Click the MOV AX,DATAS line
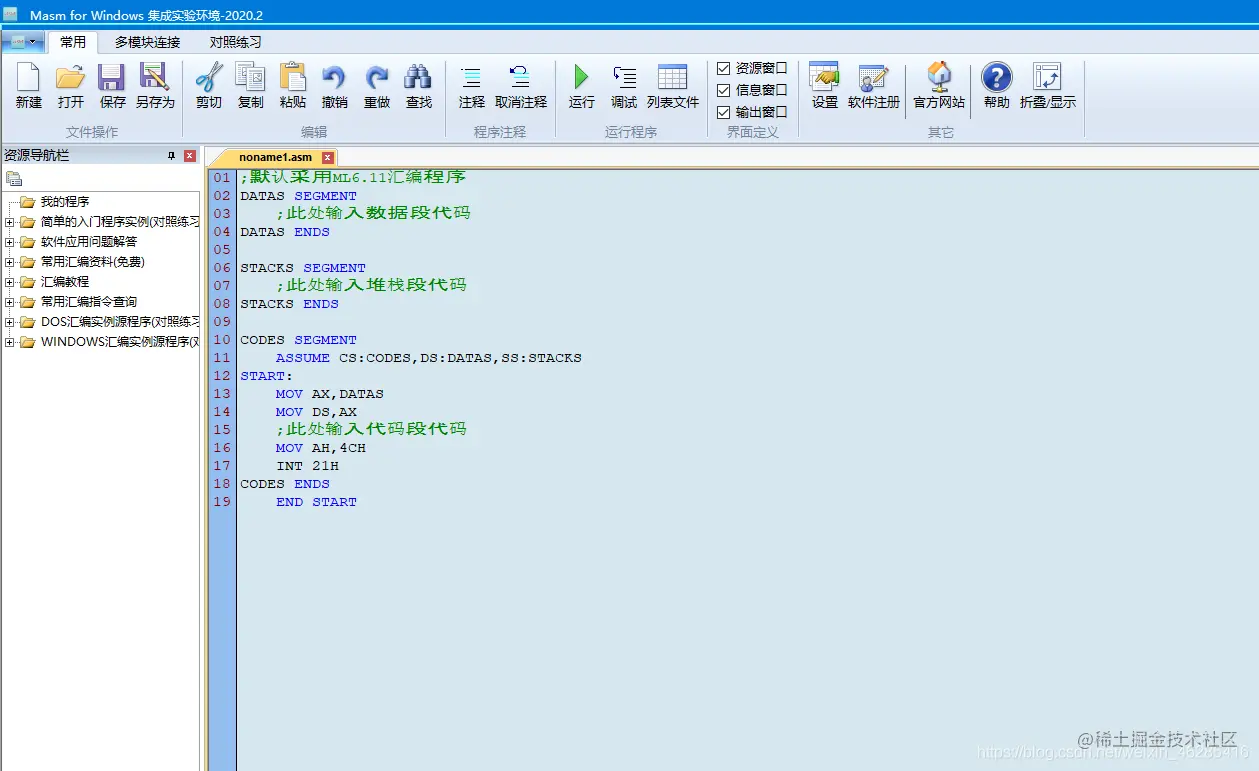Screen dimensions: 1259x771 tap(330, 394)
